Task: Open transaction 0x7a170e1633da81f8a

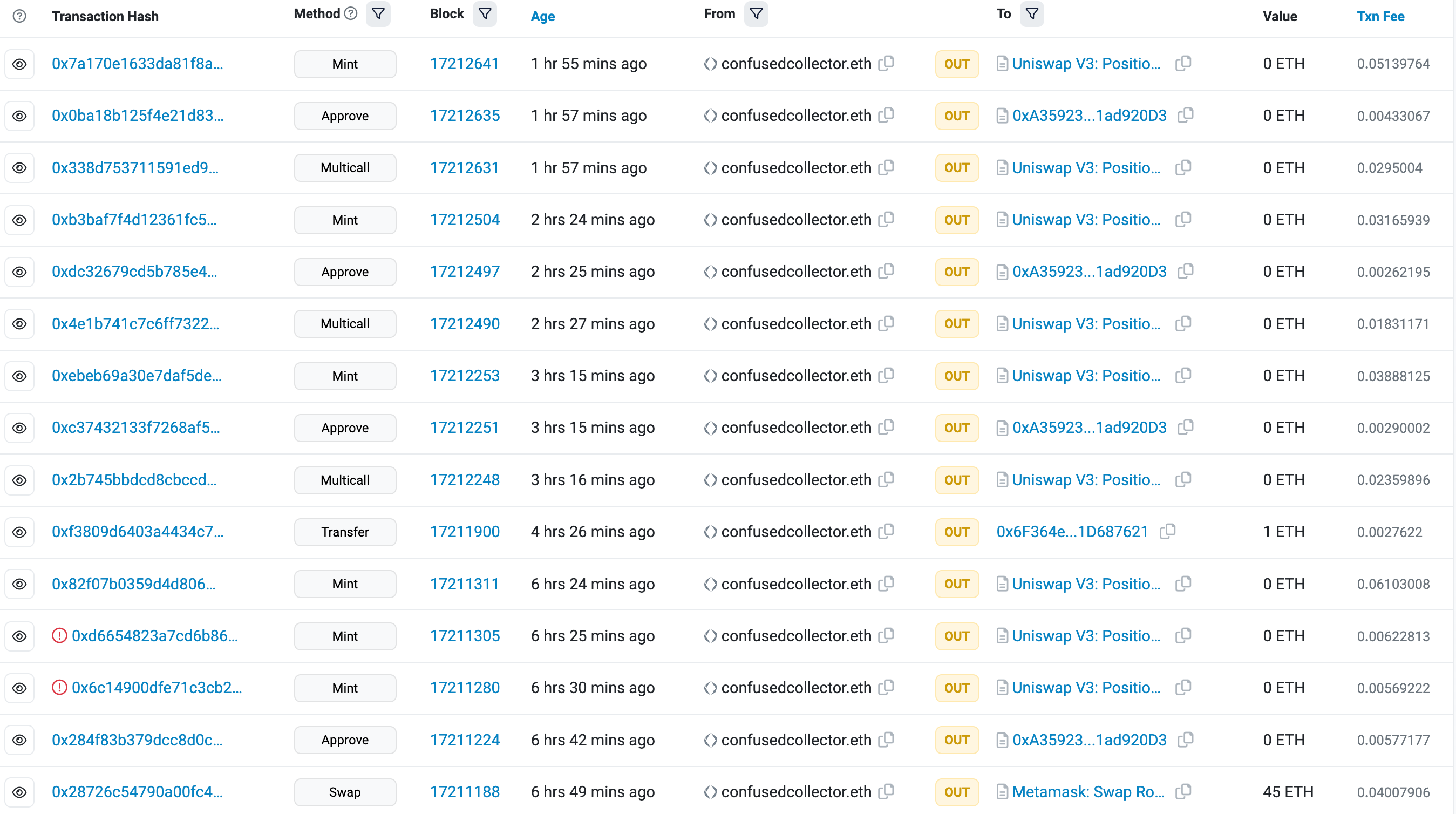Action: (x=138, y=64)
